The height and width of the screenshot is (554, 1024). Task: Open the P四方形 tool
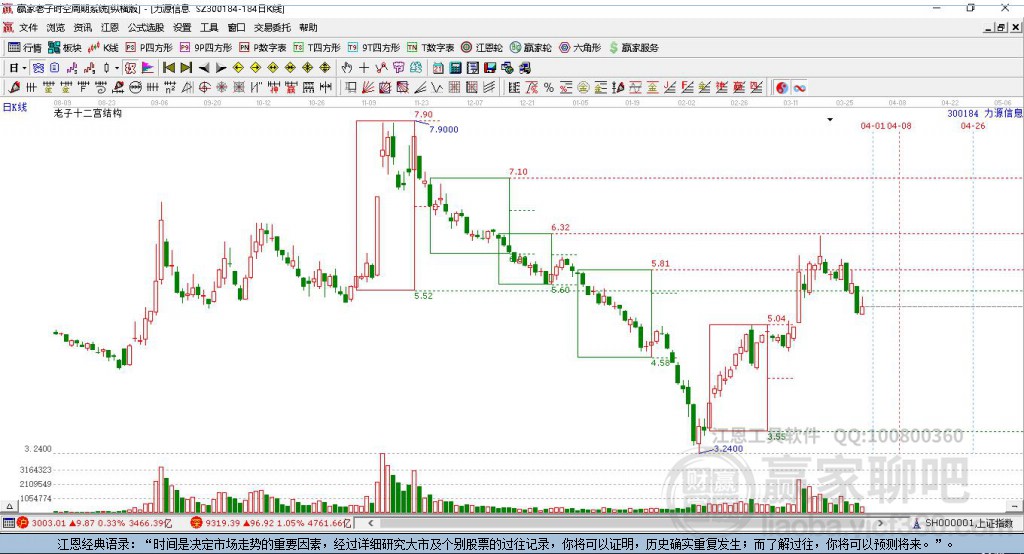149,48
